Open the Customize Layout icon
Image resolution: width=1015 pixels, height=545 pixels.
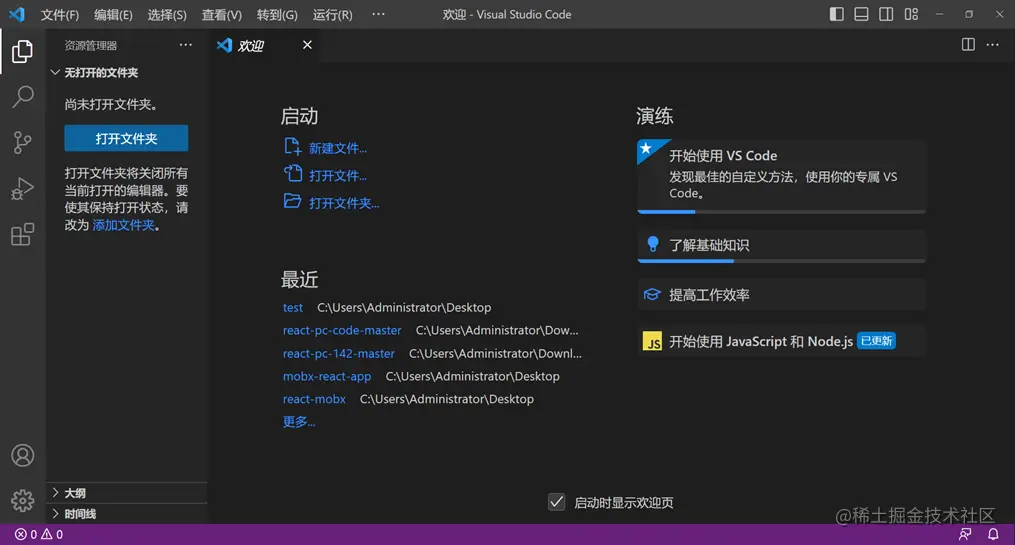tap(911, 14)
